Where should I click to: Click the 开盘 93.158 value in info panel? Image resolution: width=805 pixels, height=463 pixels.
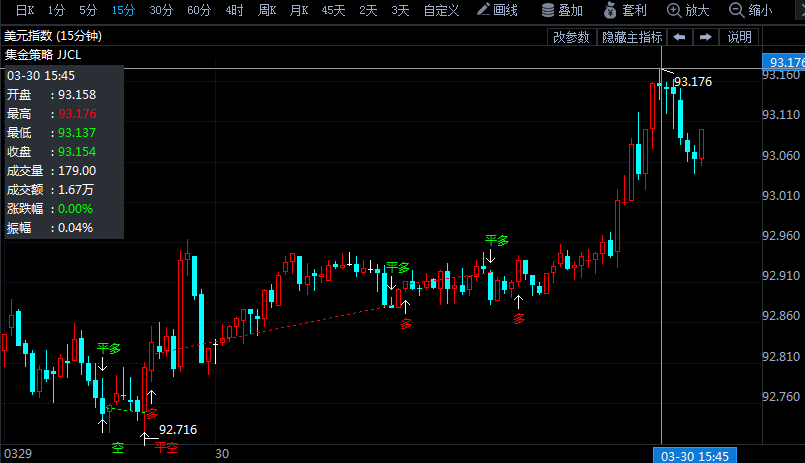[x=77, y=95]
